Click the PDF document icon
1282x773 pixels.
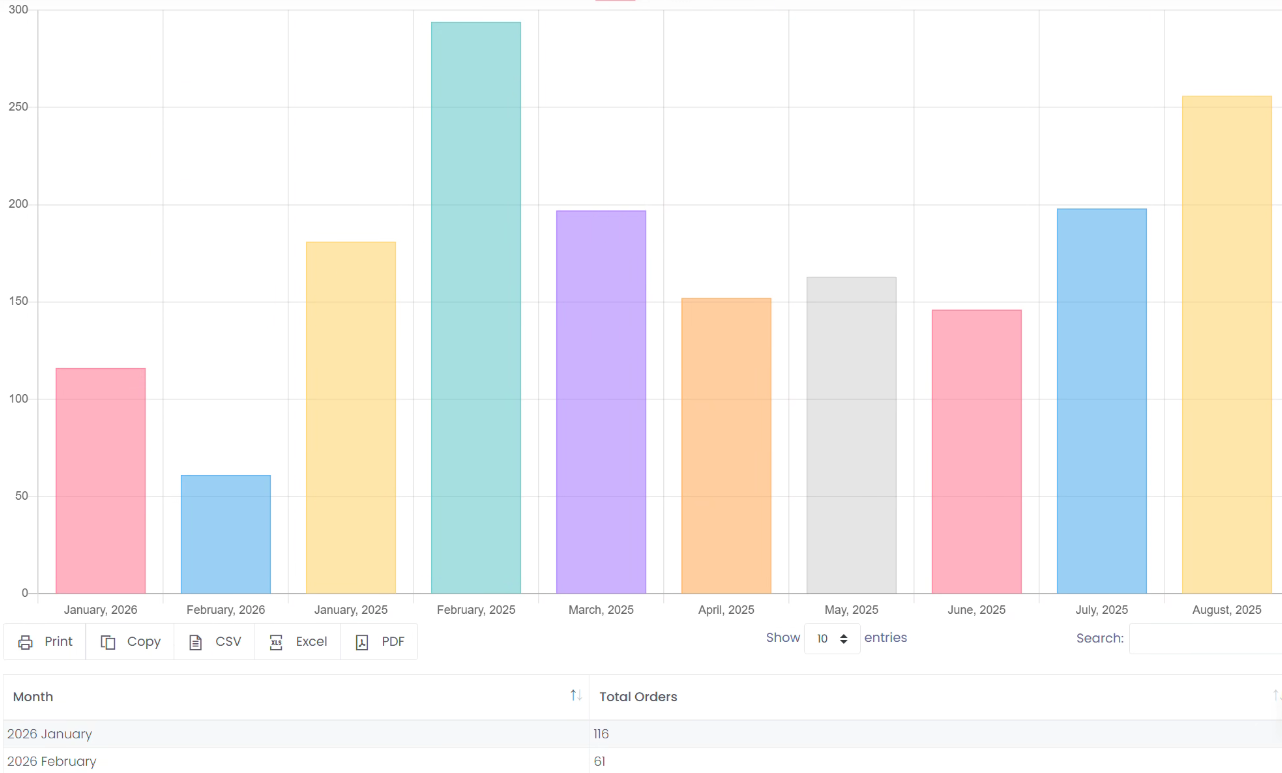pos(362,642)
